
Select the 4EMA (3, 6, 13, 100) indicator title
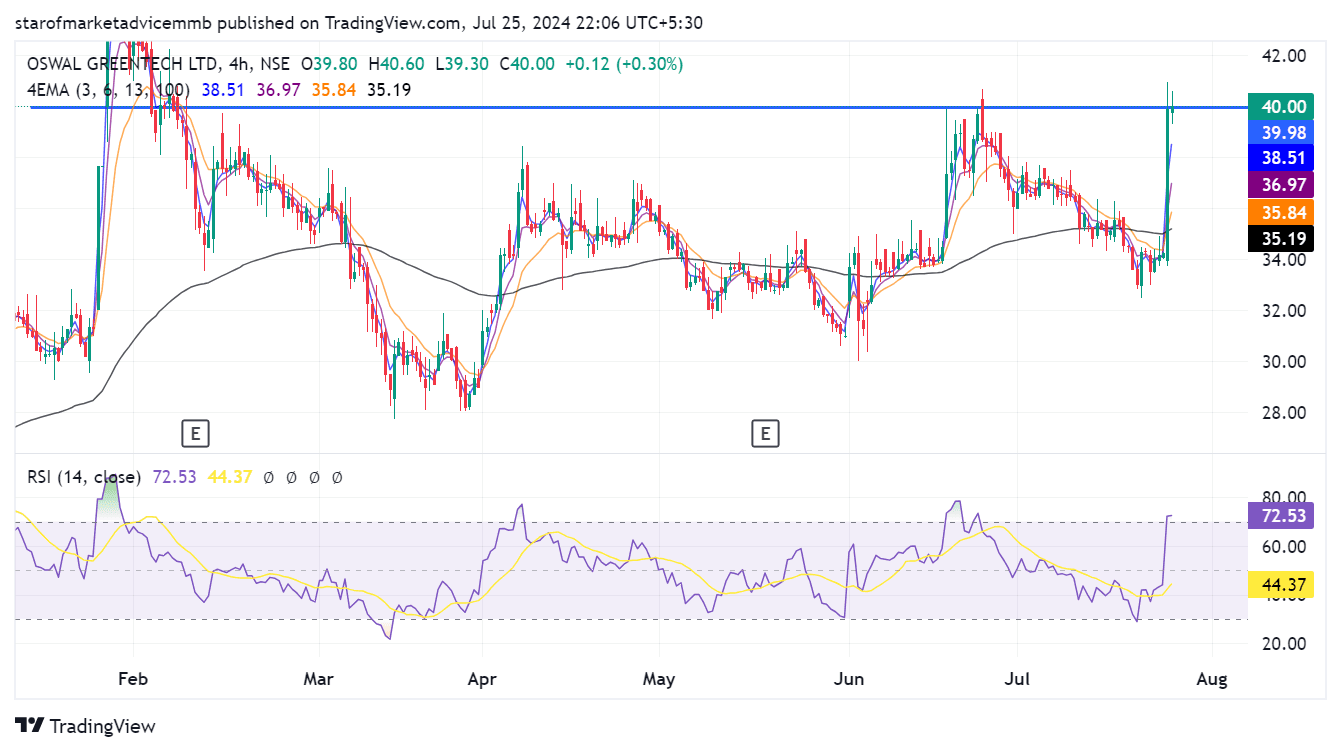coord(108,90)
